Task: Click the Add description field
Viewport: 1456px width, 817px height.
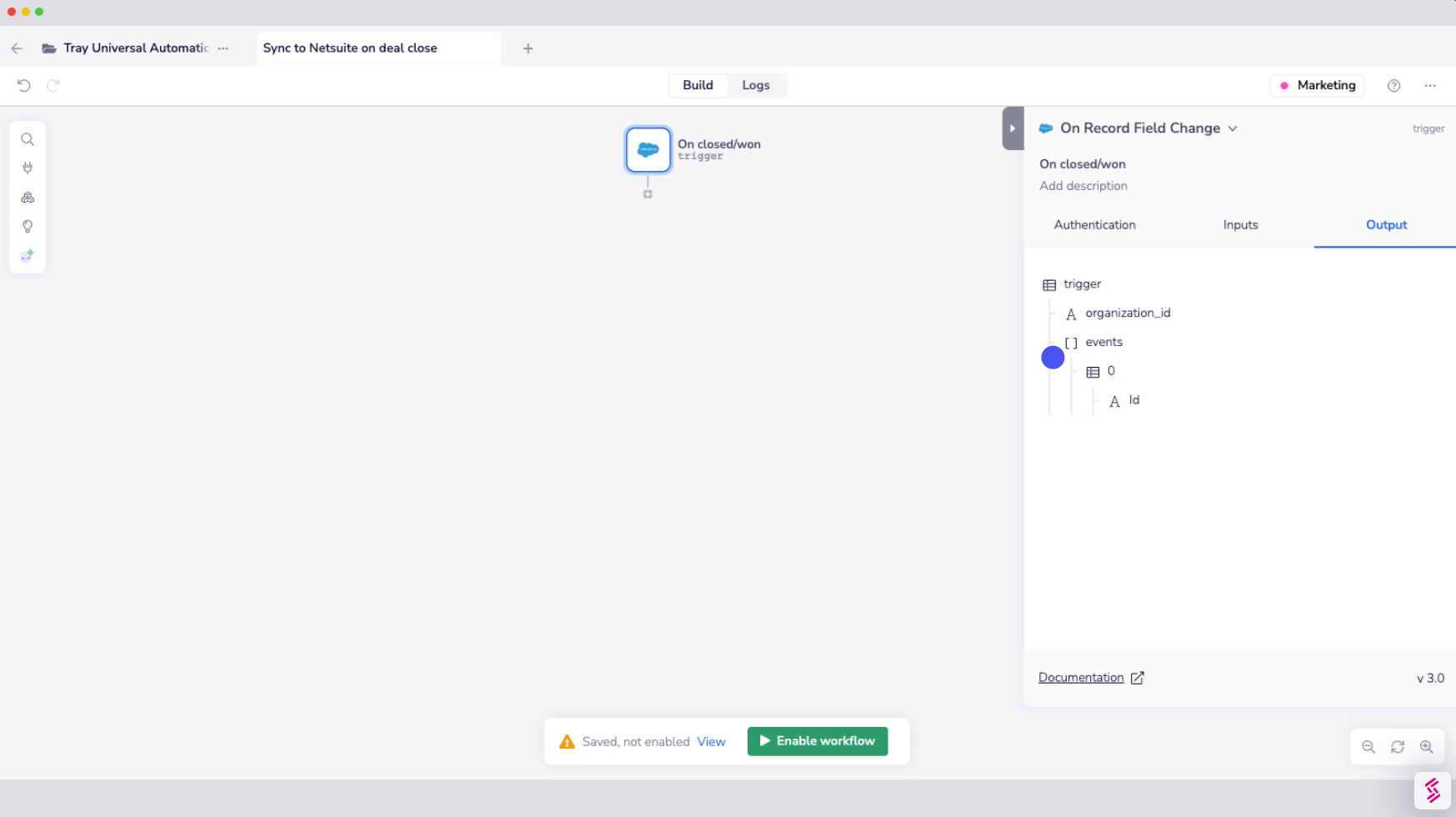Action: point(1083,186)
